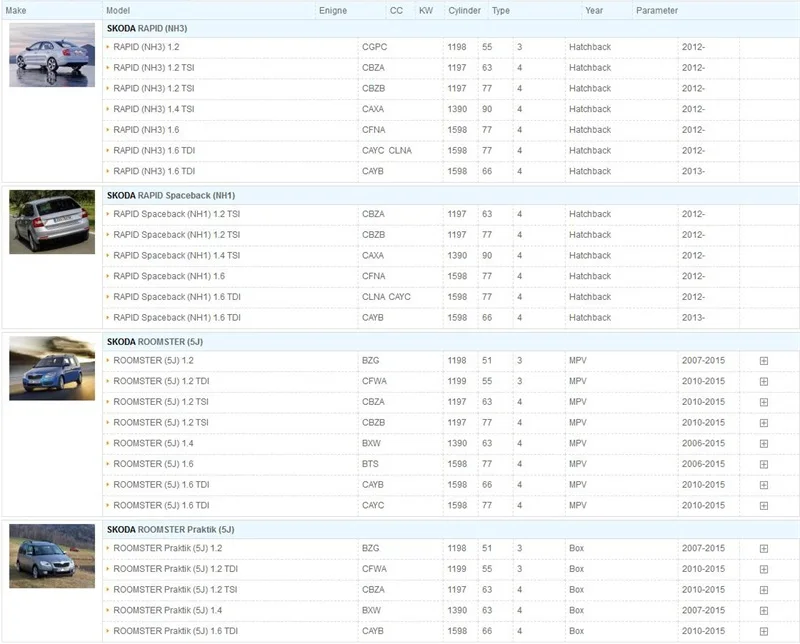Expand parameters for ROOMSTER (5J) 1.2 TSI CBZA
800x644 pixels.
click(763, 402)
